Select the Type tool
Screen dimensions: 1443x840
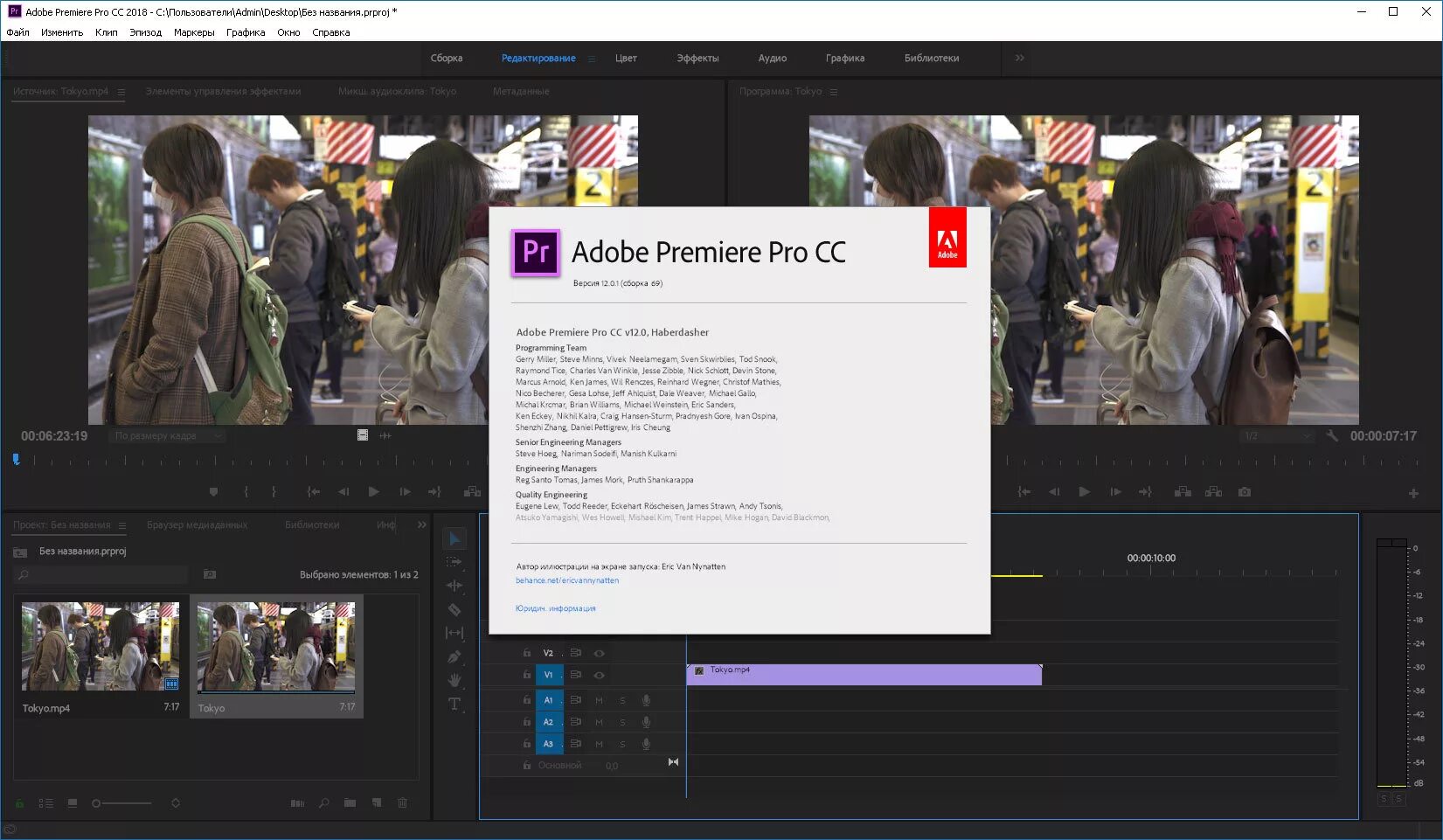454,704
